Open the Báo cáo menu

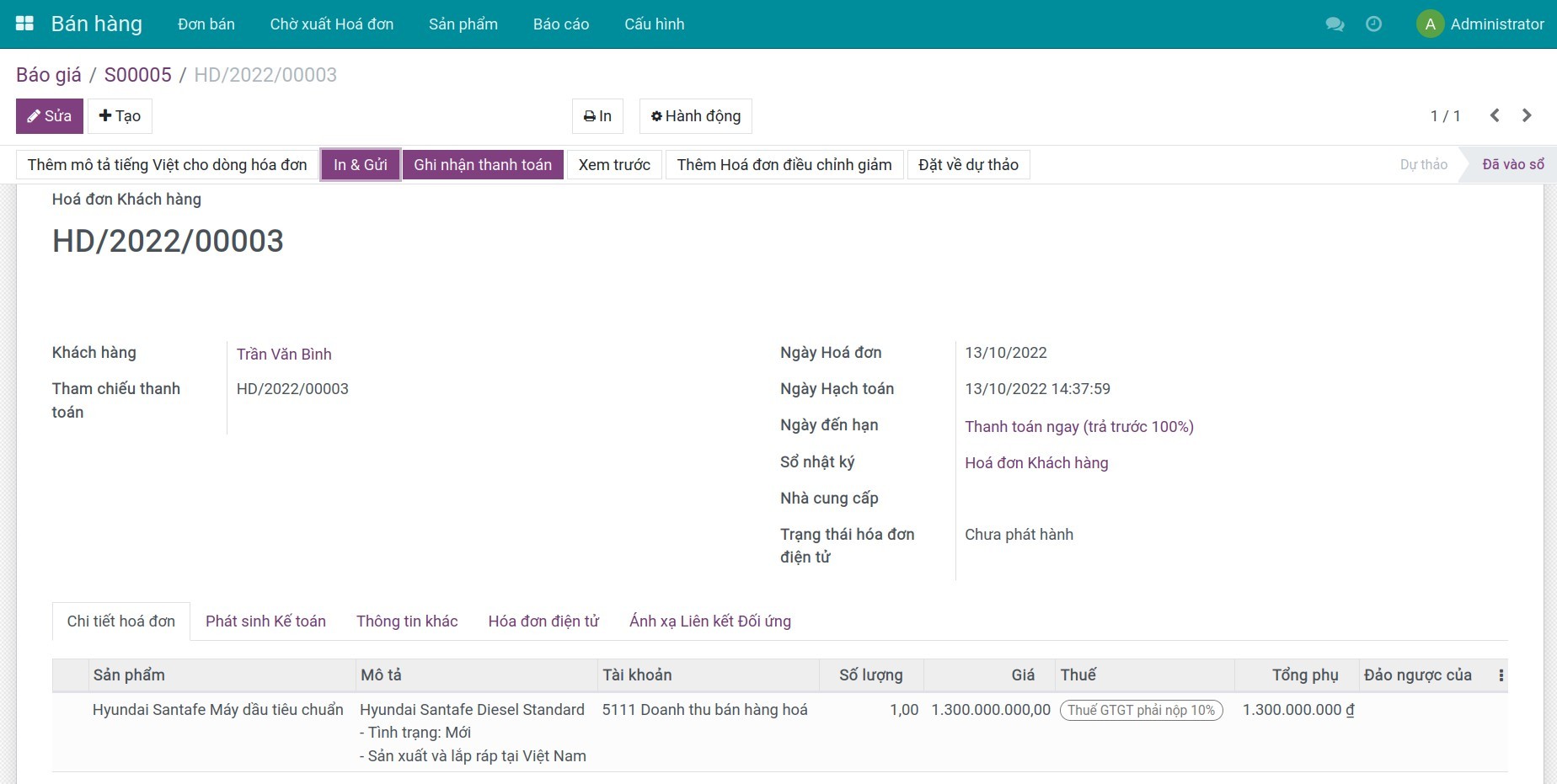point(560,24)
